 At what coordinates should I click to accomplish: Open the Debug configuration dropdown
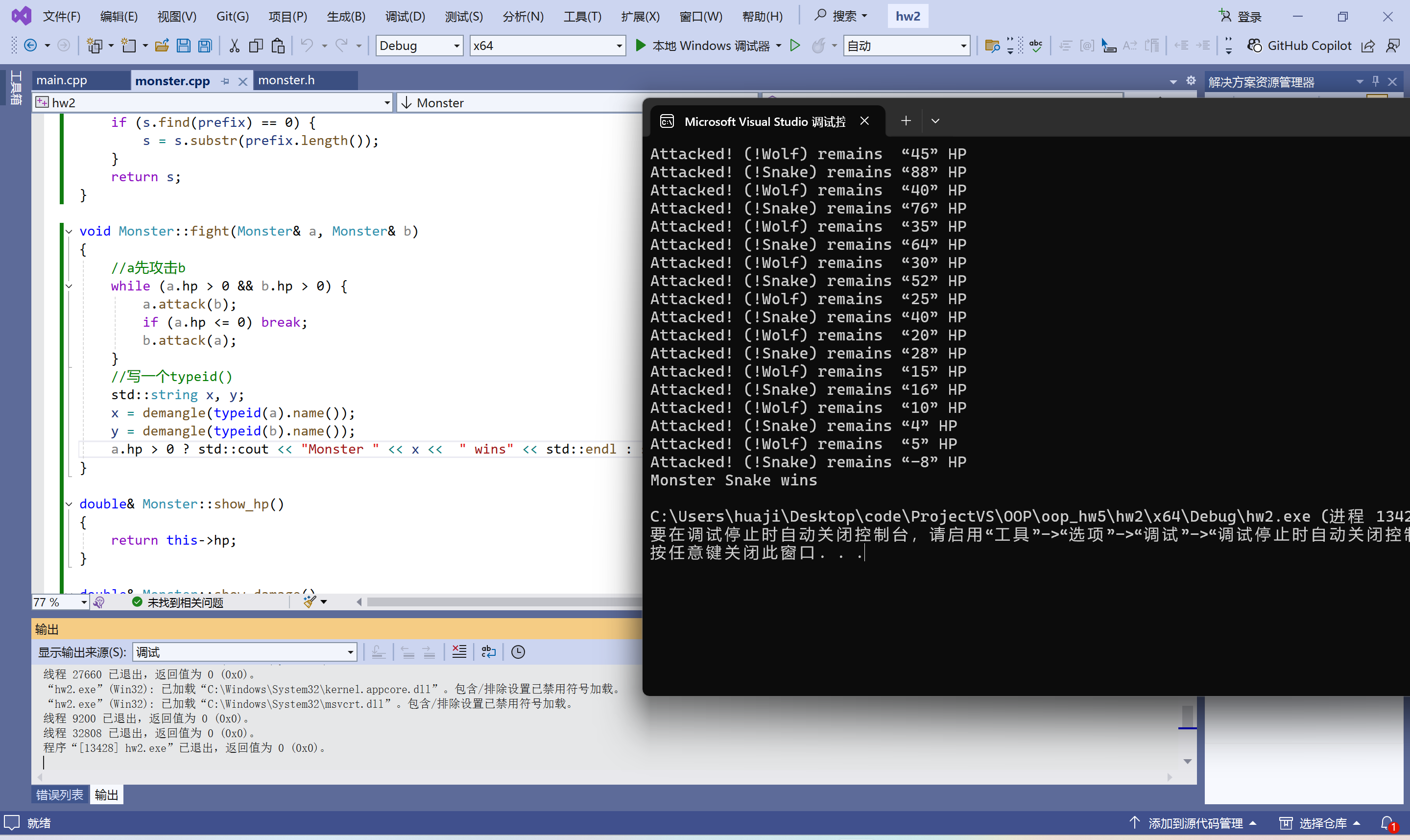point(456,46)
